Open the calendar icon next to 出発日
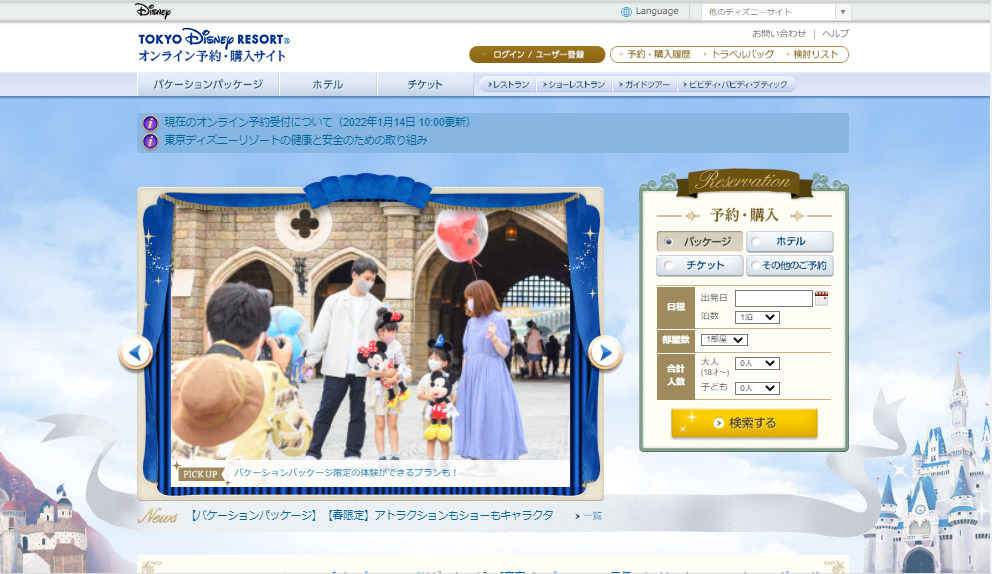This screenshot has width=992, height=574. point(821,298)
